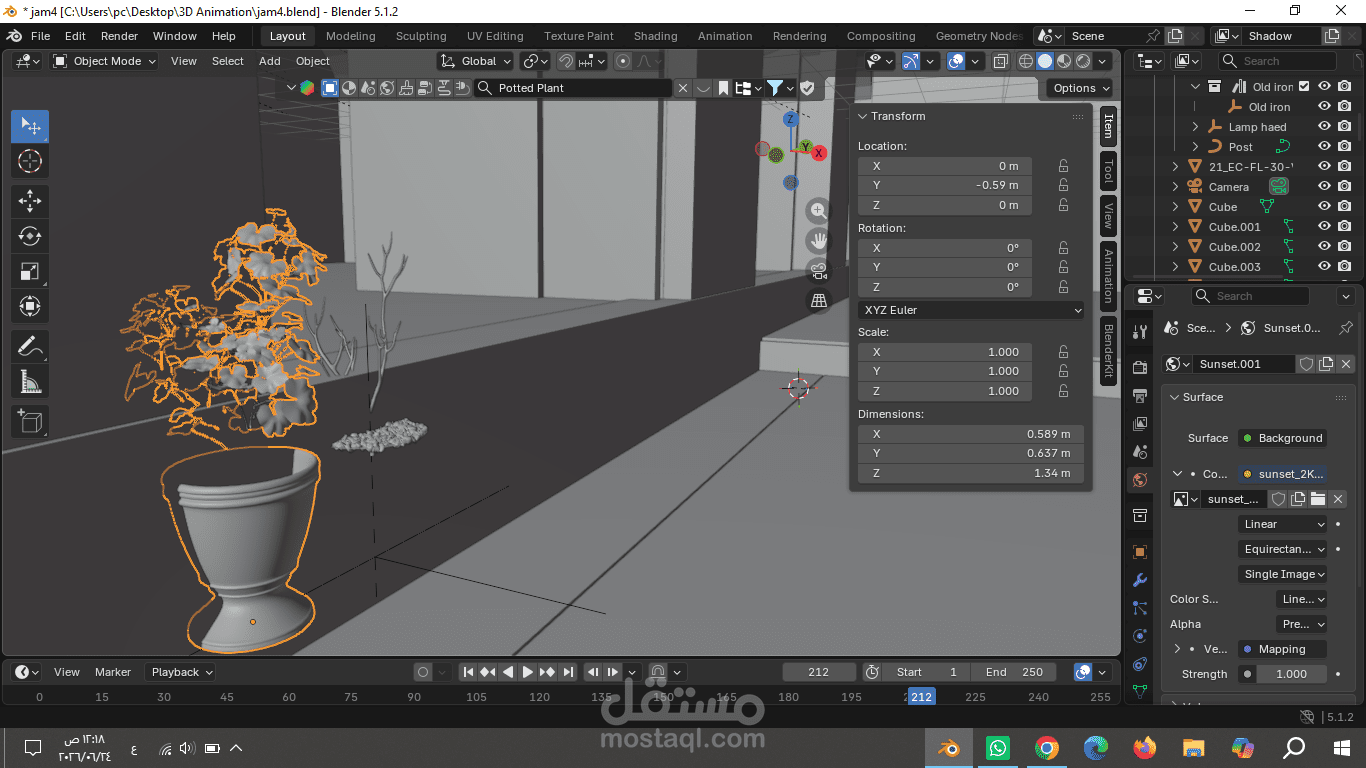Hide Cube.001 using its eye icon
The width and height of the screenshot is (1366, 768).
(1324, 227)
